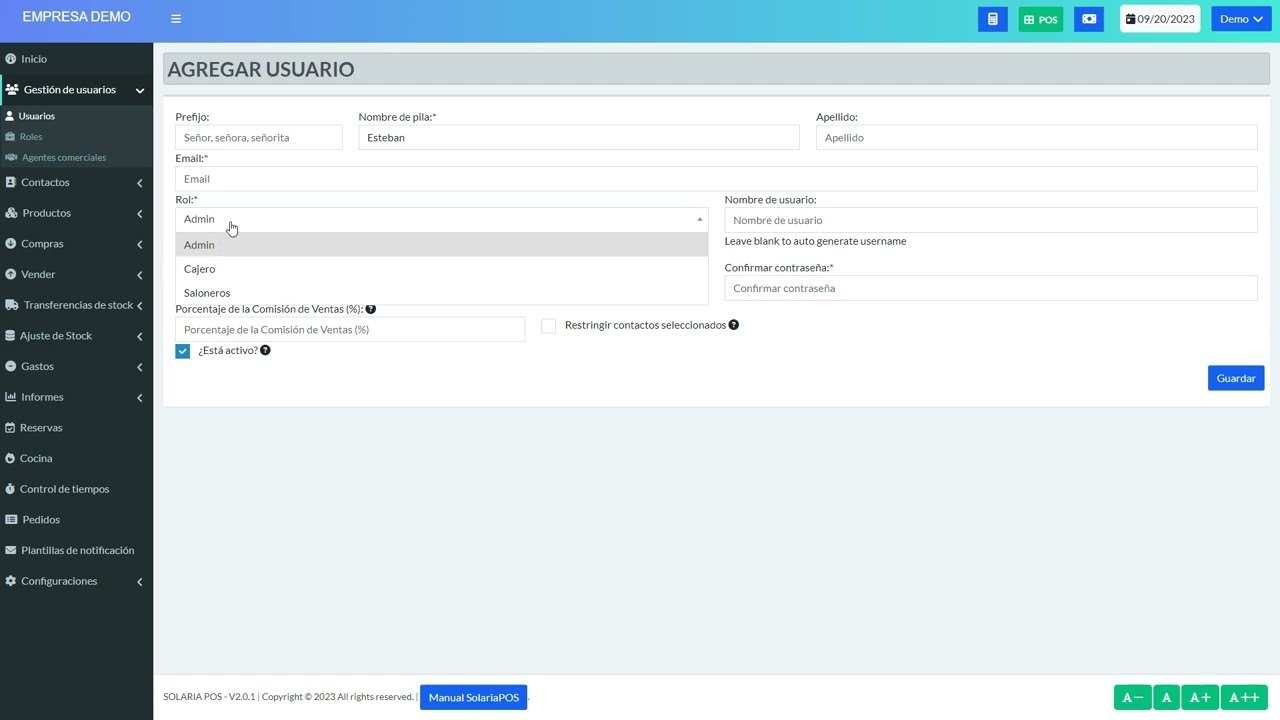1280x720 pixels.
Task: Click the Apellido input field
Action: [x=1037, y=138]
